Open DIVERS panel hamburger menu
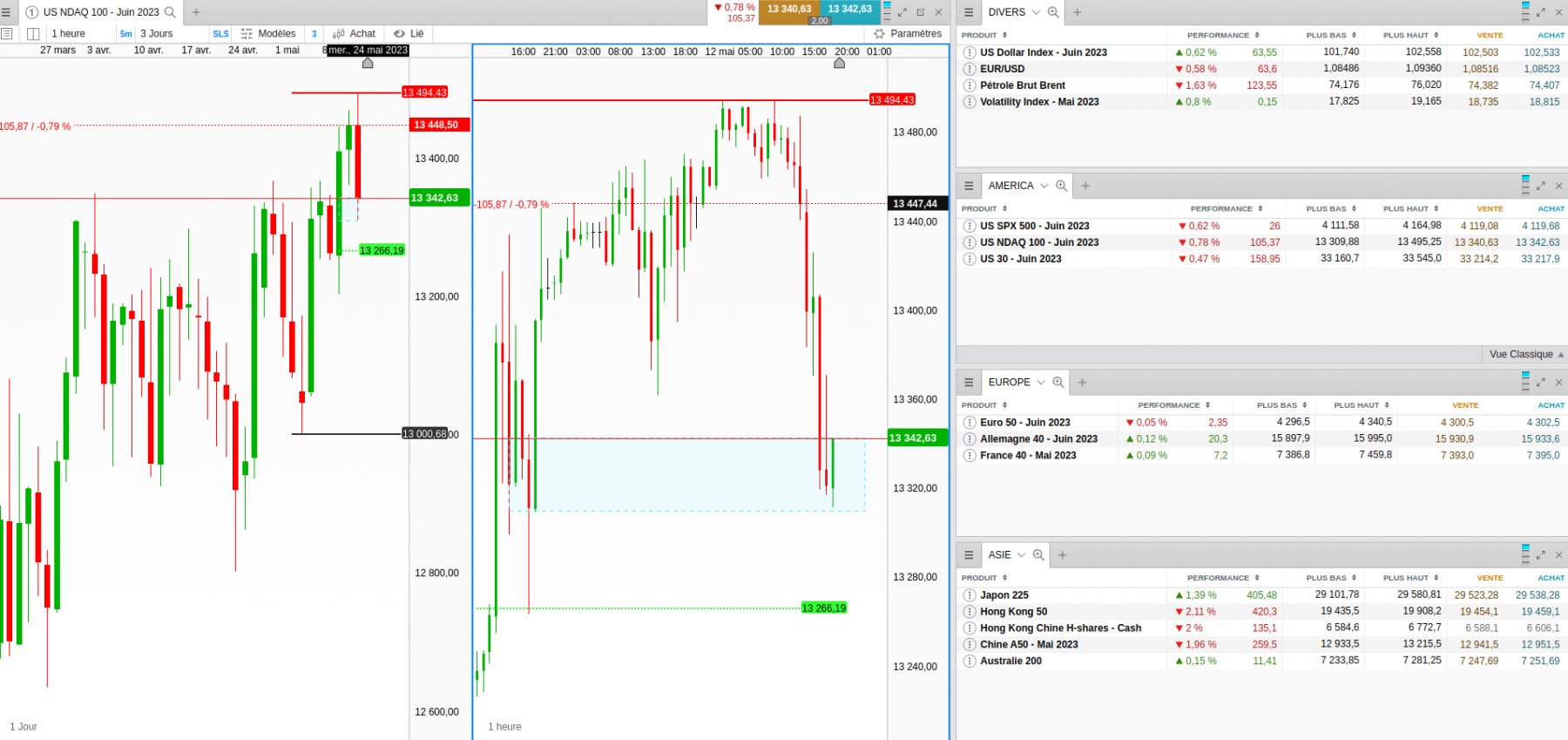The image size is (1568, 740). 969,12
